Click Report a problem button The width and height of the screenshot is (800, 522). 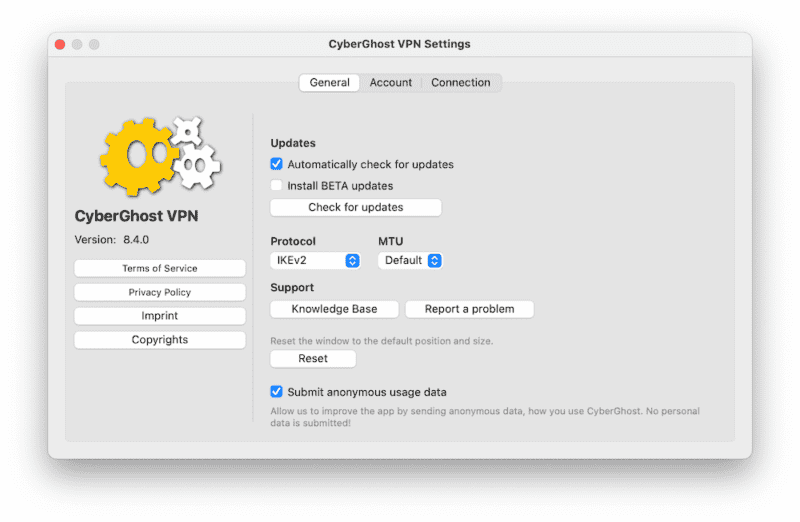(469, 309)
